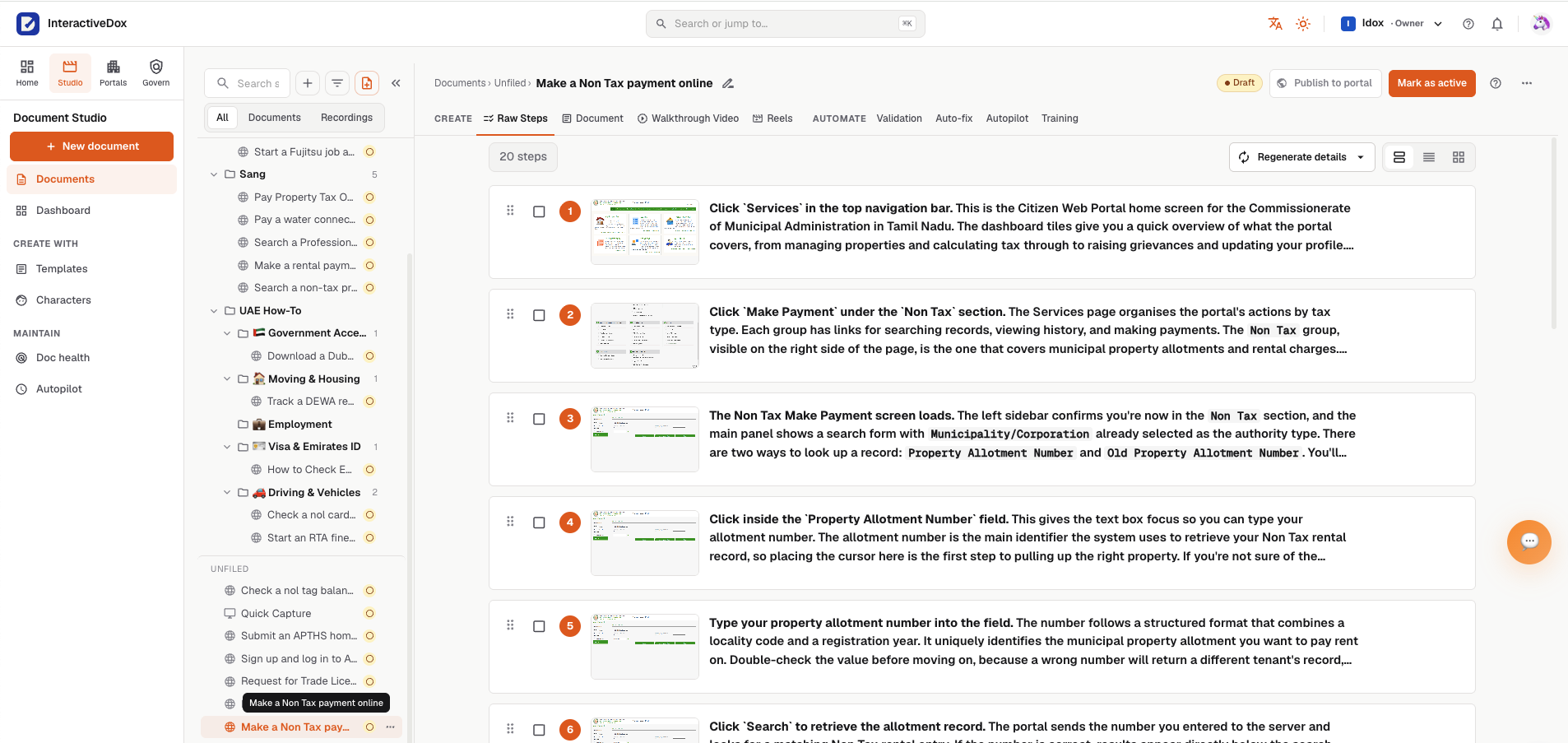Select the checkbox for step 2
Viewport: 1568px width, 743px height.
[x=539, y=315]
